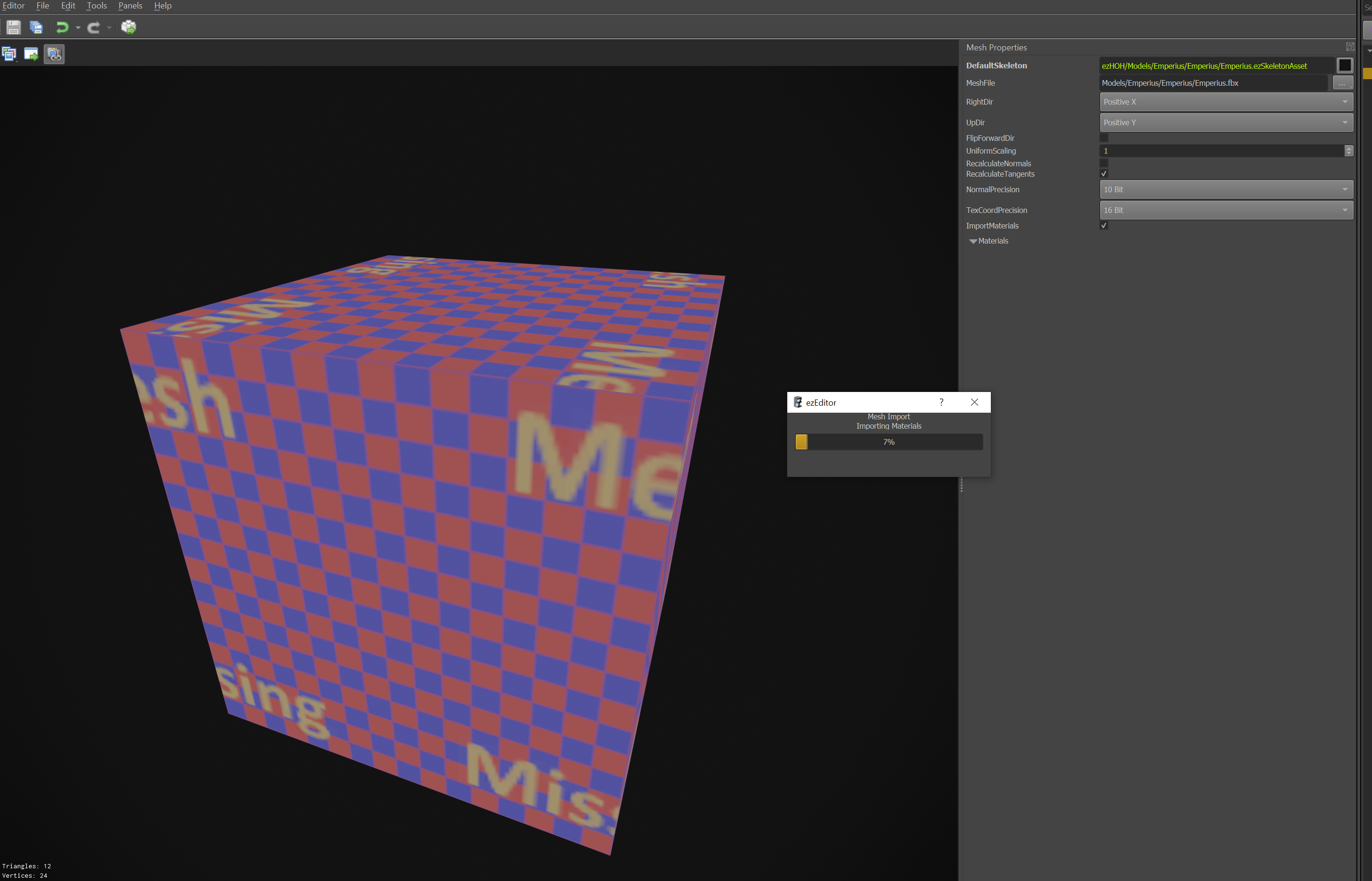
Task: Toggle the camera link viewport button
Action: click(x=54, y=54)
